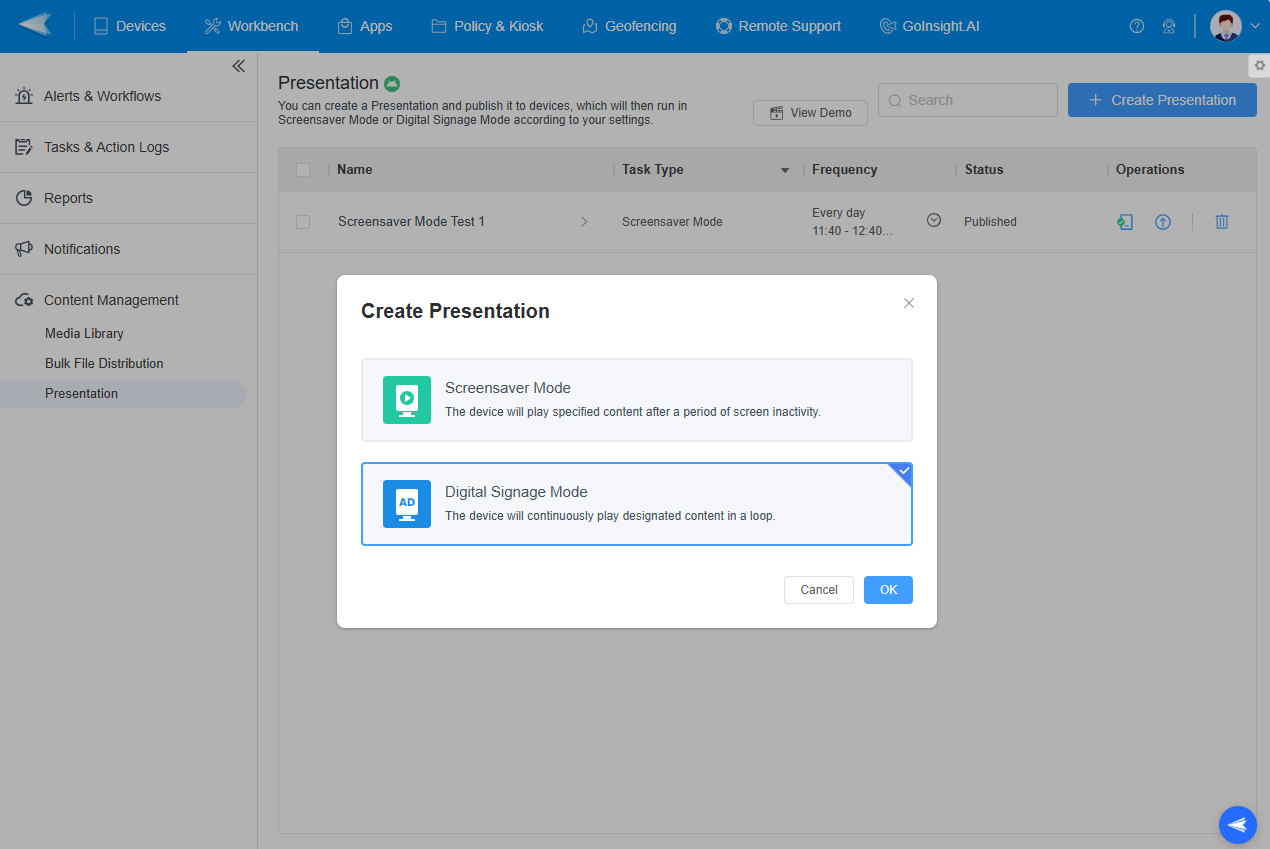Tick the checkbox beside Screensaver Mode Test 1
The image size is (1270, 849).
point(303,221)
